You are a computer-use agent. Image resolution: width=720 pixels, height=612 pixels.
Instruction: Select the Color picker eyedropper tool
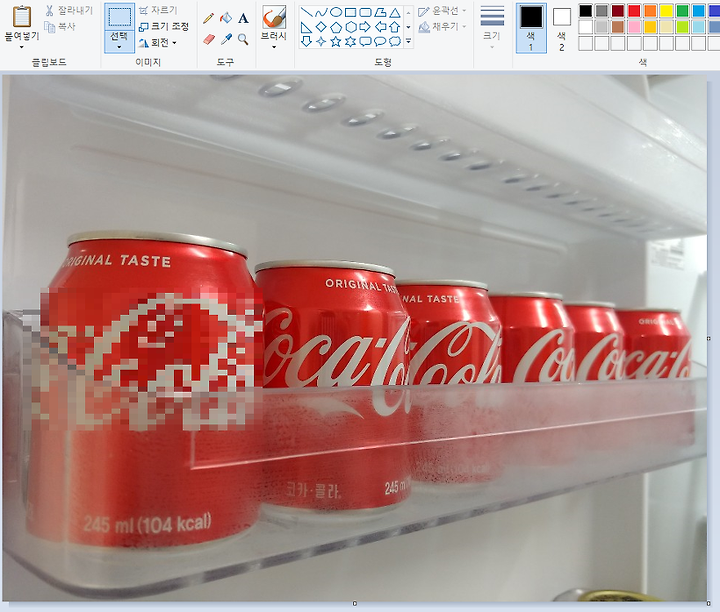pyautogui.click(x=226, y=39)
